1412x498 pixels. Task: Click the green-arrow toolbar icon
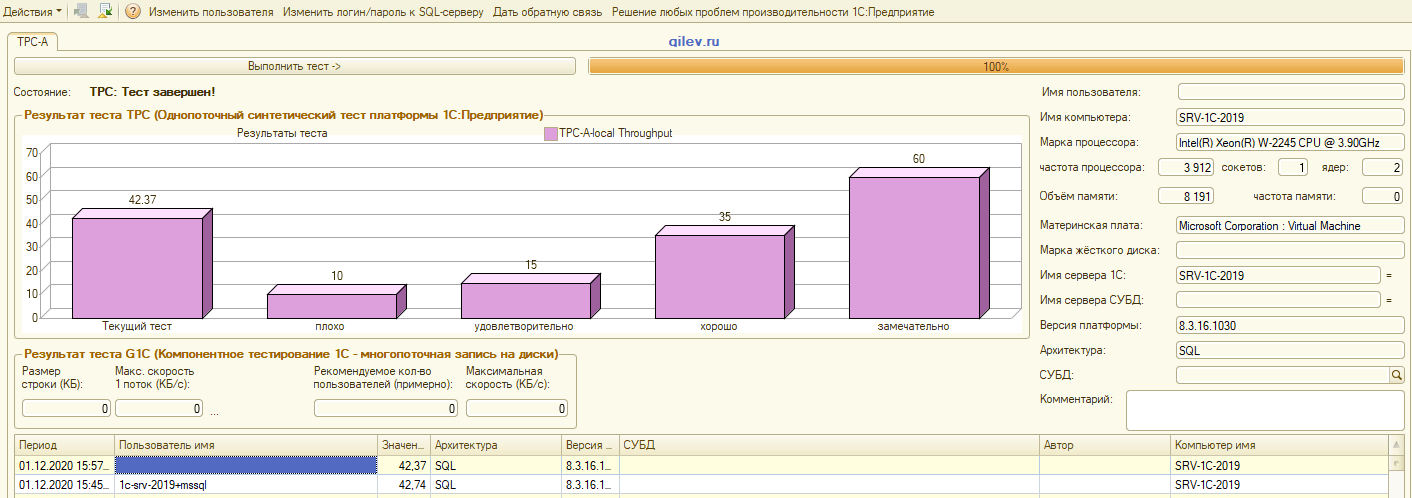(x=105, y=12)
